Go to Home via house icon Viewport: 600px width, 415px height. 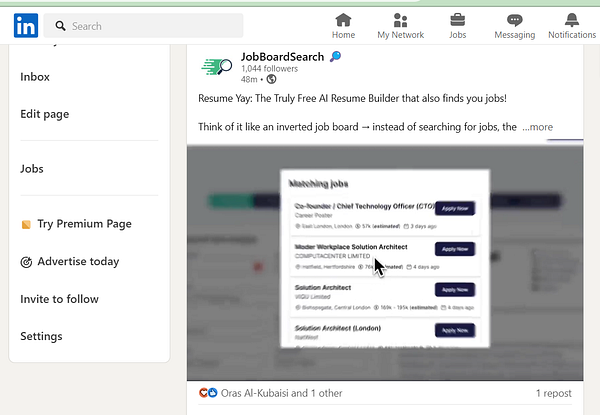pyautogui.click(x=343, y=20)
